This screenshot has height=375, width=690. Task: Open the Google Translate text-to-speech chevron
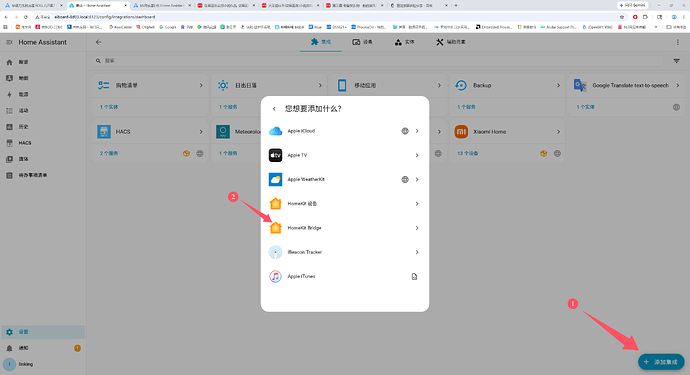point(678,85)
